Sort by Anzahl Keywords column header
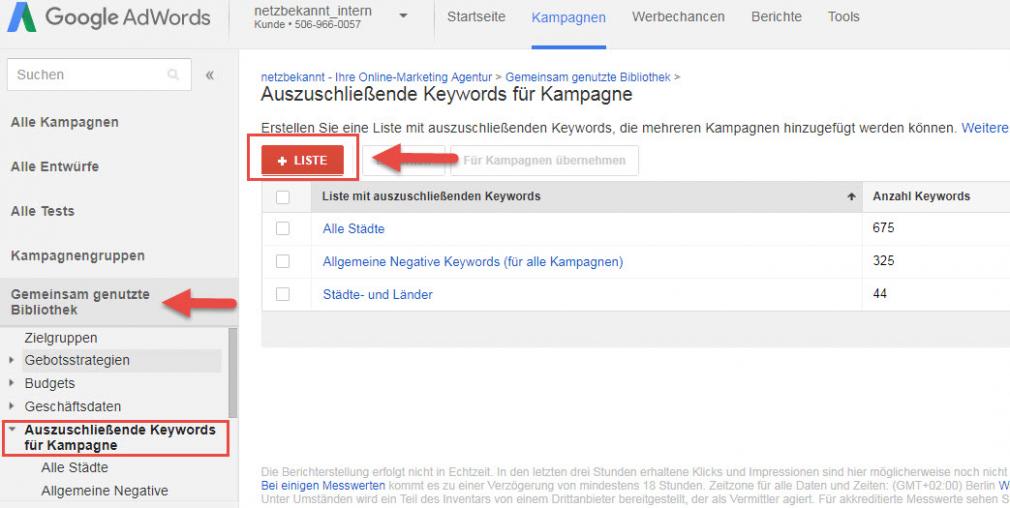1010x508 pixels. (921, 196)
